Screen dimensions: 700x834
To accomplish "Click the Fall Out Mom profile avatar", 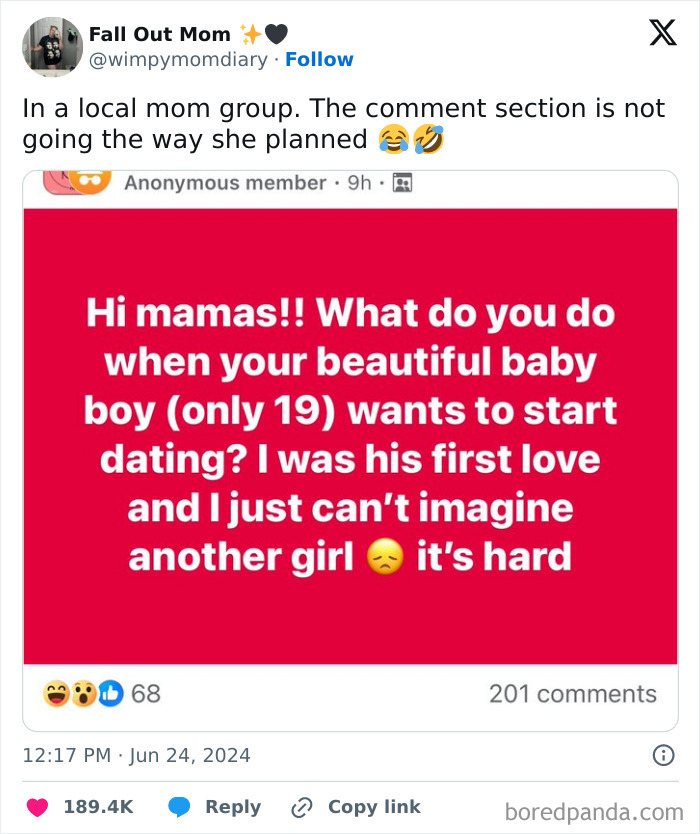I will (x=51, y=46).
